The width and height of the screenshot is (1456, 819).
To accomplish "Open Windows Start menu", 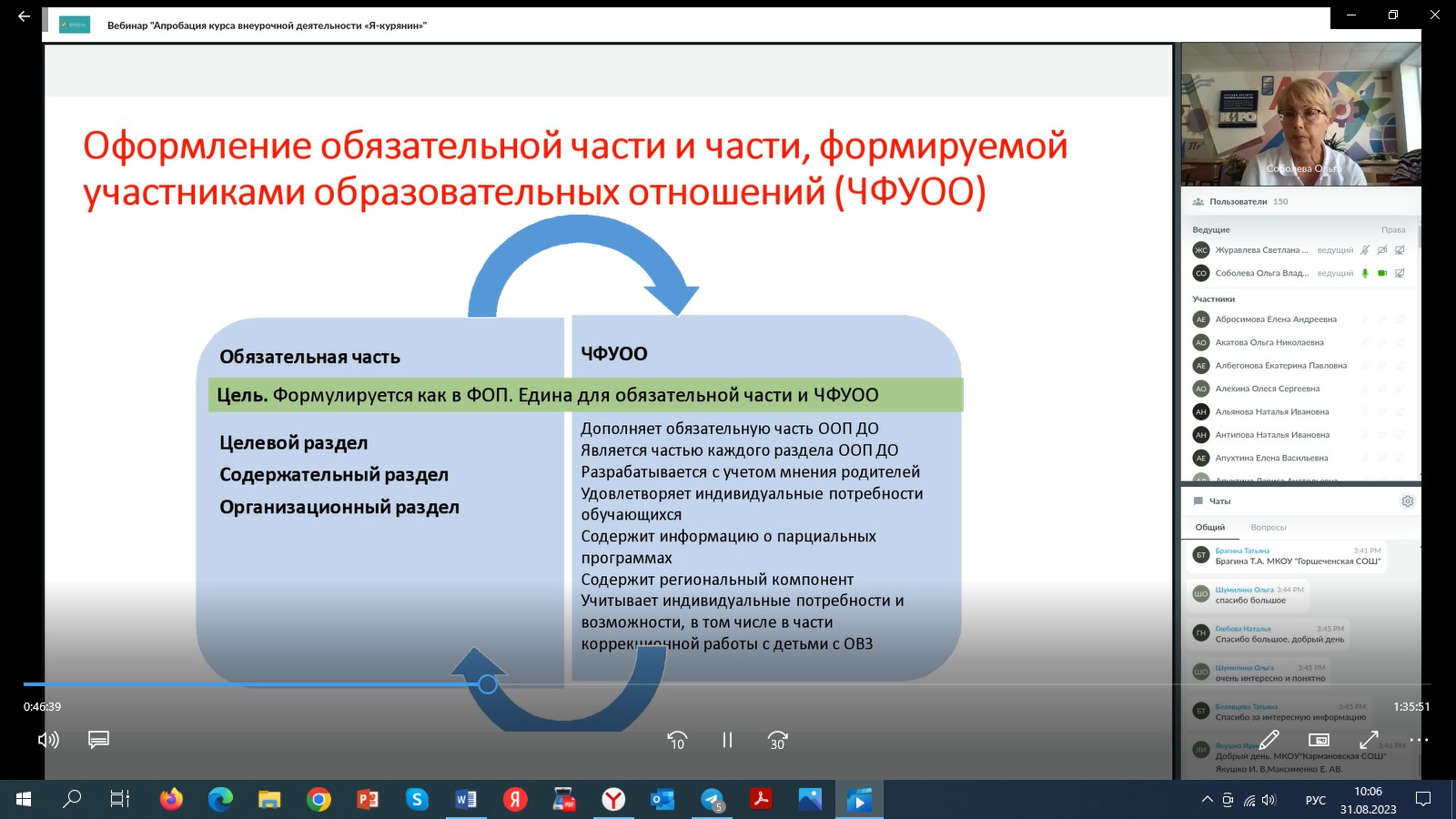I will click(x=24, y=800).
